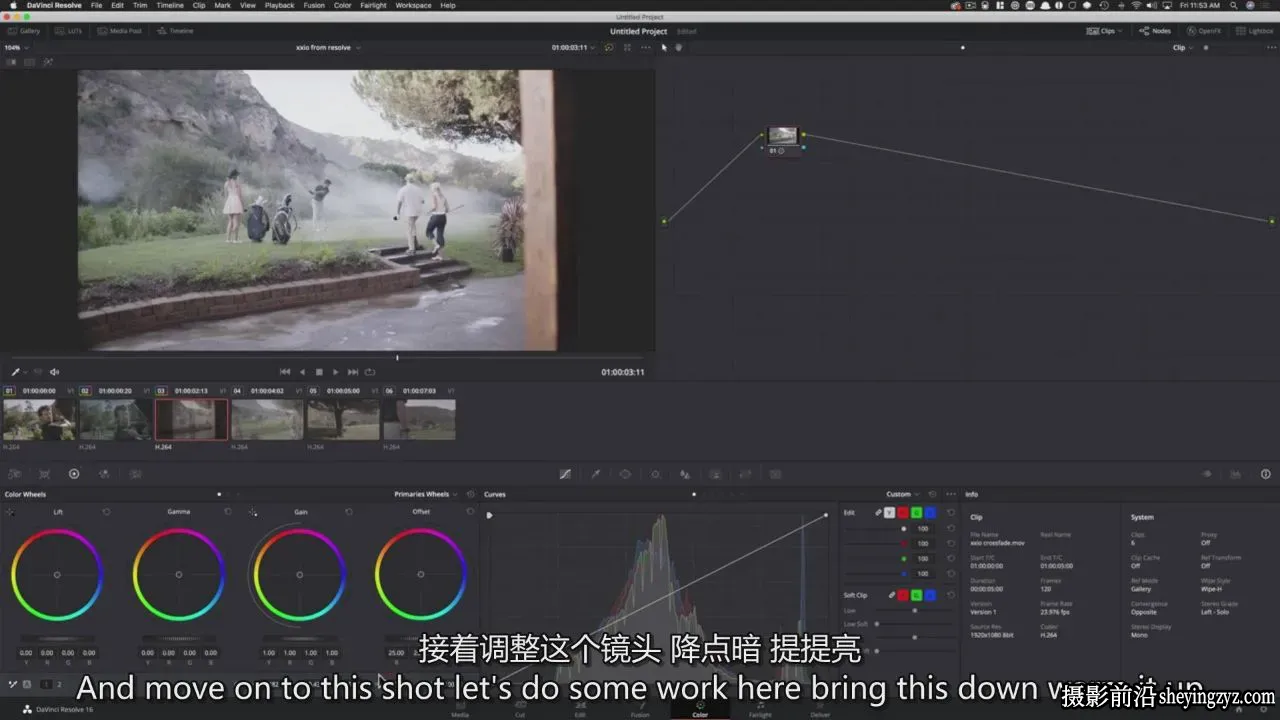Open the RGB Mixer palette
The height and width of the screenshot is (720, 1280).
pyautogui.click(x=104, y=474)
